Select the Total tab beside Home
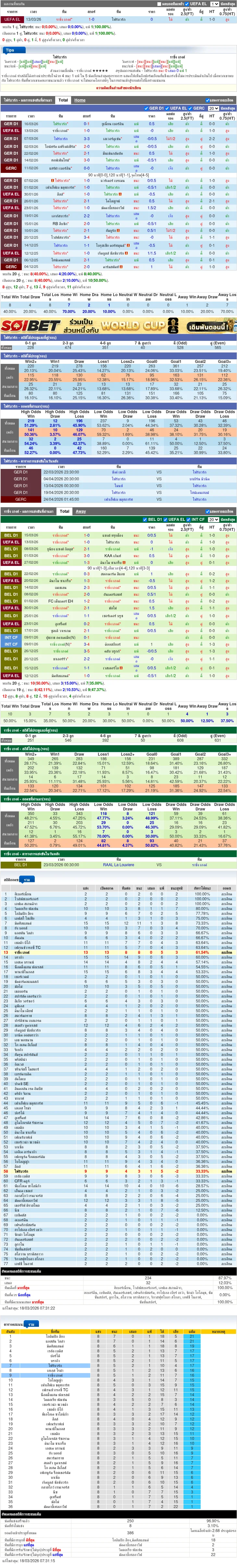This screenshot has width=237, height=1568. click(x=63, y=100)
